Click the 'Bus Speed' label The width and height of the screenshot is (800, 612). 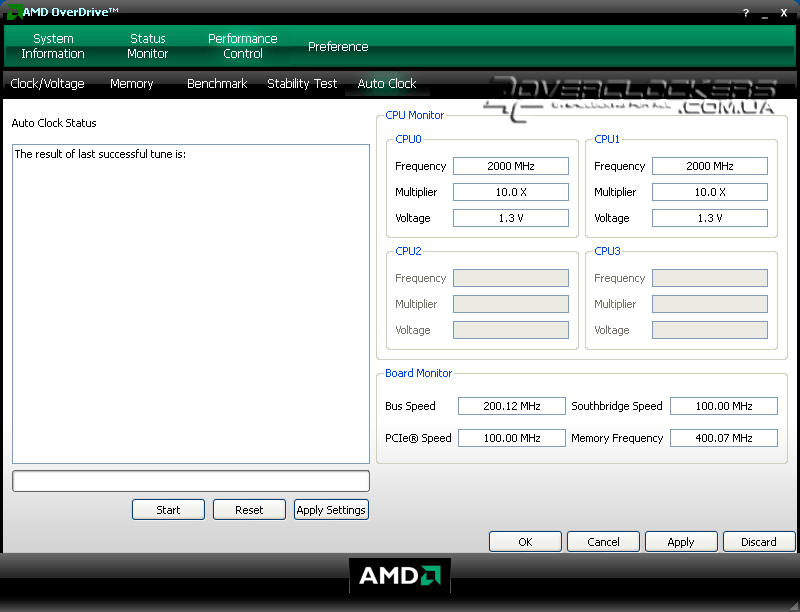pos(410,406)
